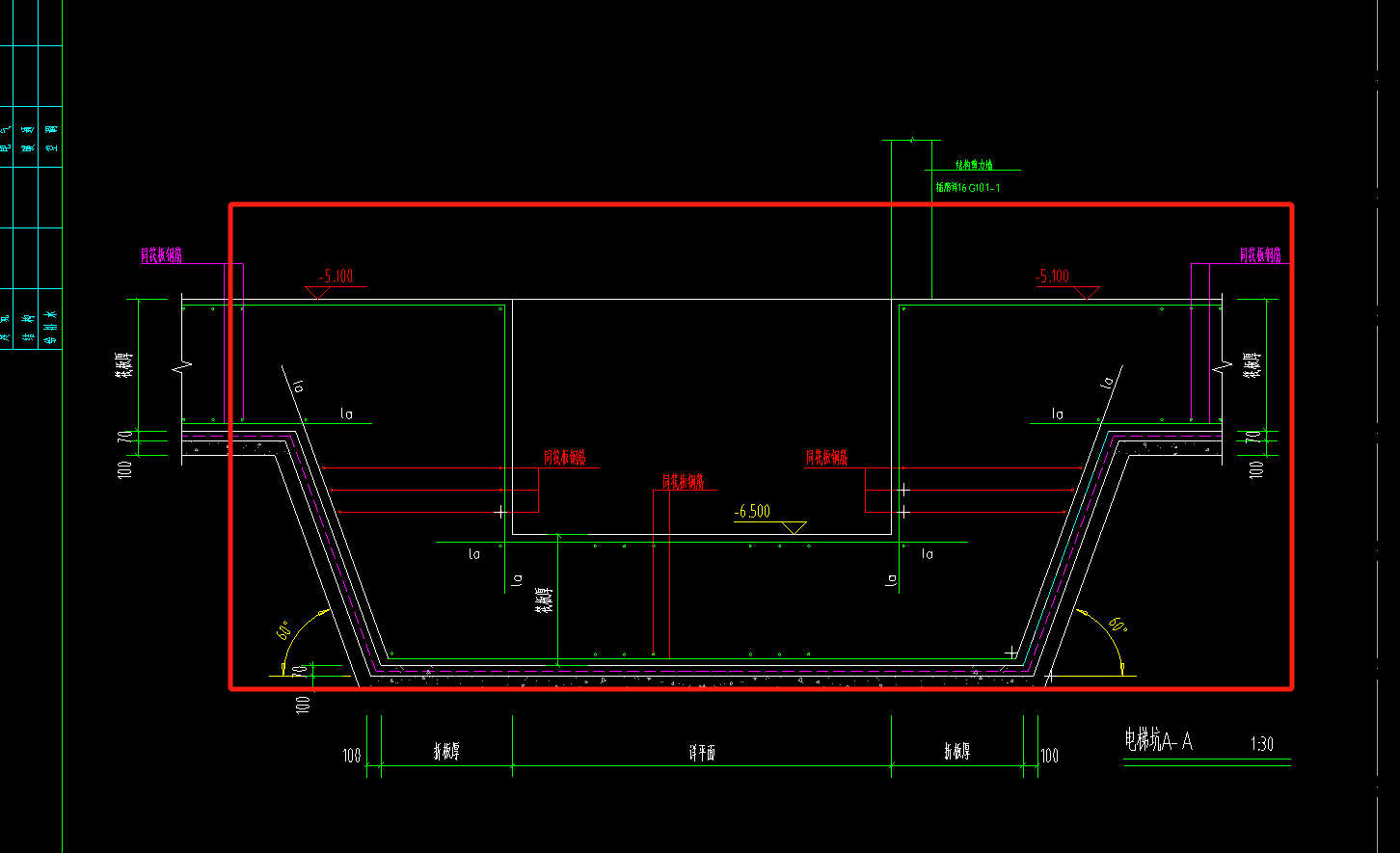Select the -6.500 elevation label
Viewport: 1400px width, 853px height.
752,512
